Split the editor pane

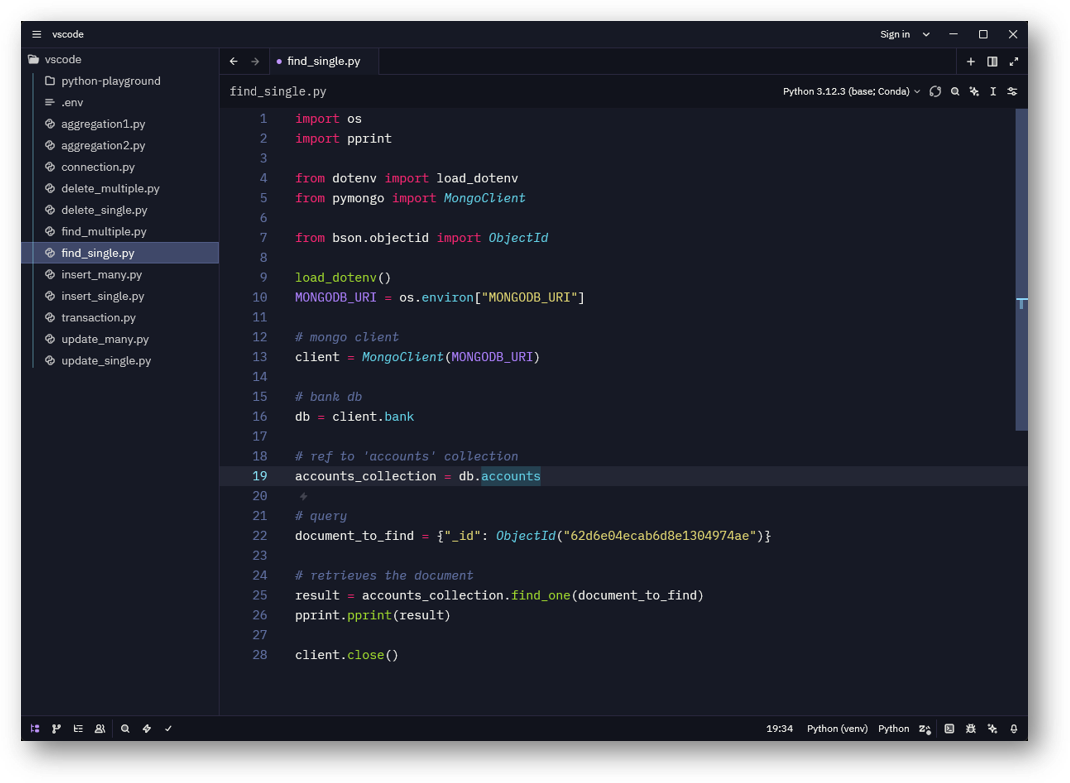pyautogui.click(x=992, y=61)
